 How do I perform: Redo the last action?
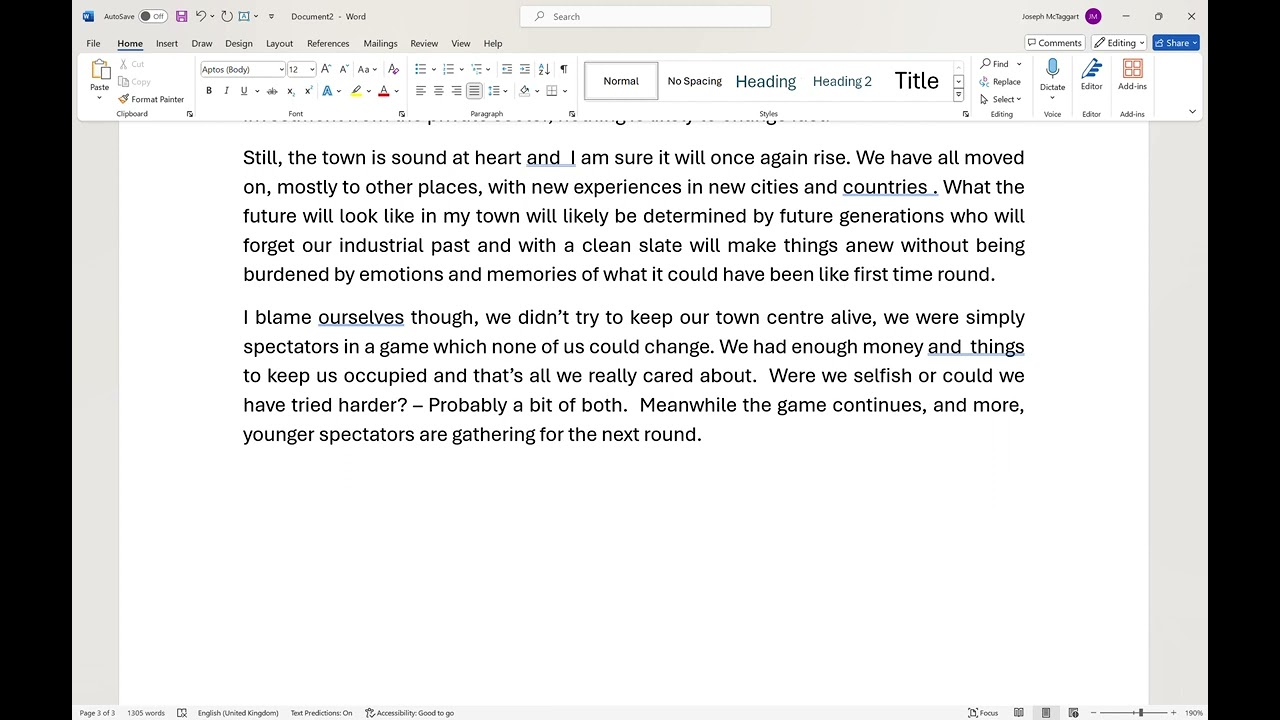pos(227,16)
